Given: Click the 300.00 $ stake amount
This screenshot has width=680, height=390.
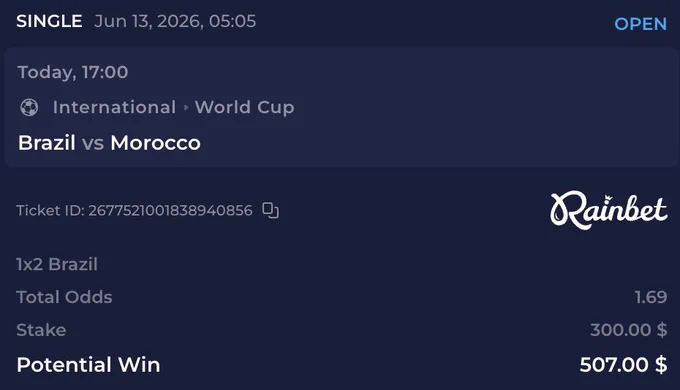Looking at the screenshot, I should tap(628, 330).
